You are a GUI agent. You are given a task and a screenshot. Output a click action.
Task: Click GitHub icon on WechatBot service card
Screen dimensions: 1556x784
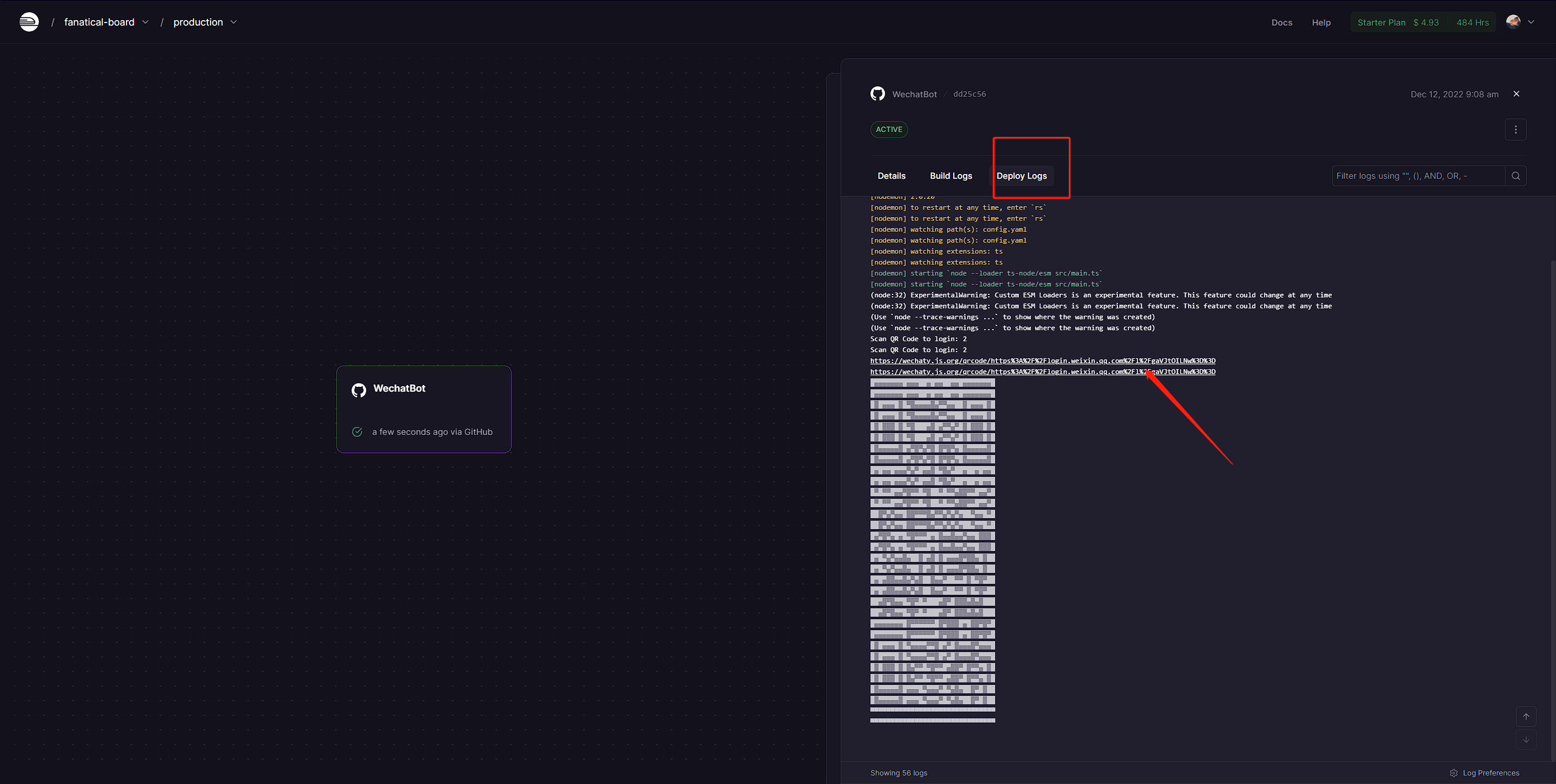tap(359, 390)
